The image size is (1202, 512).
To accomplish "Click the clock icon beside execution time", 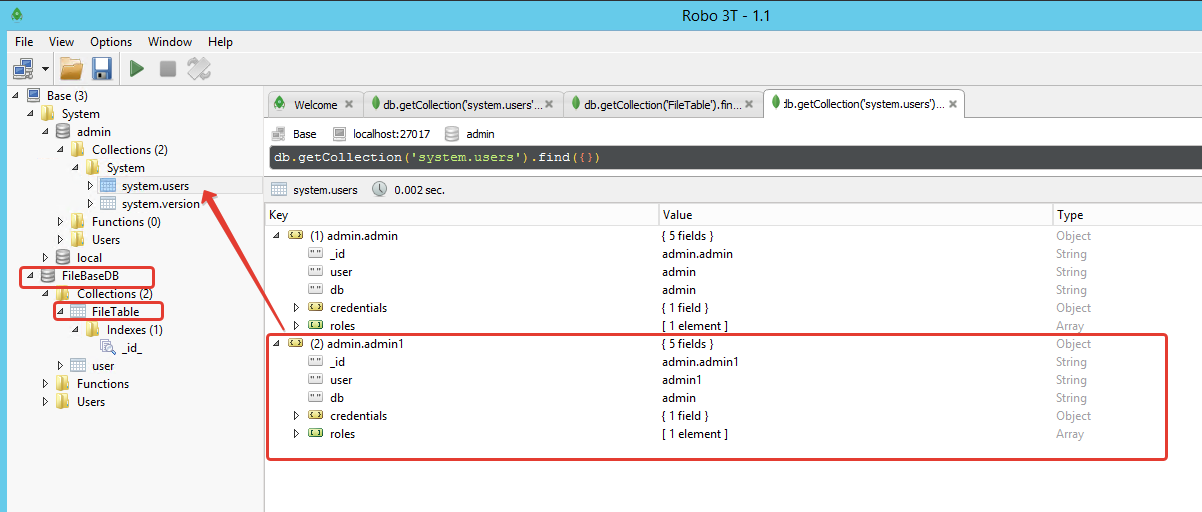I will coord(380,190).
